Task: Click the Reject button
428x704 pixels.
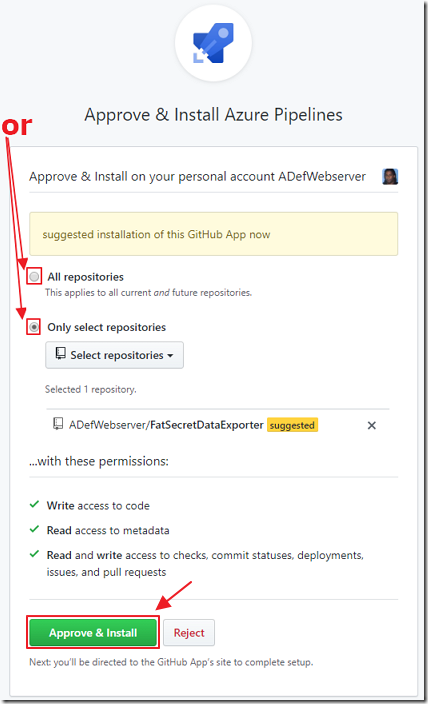Action: pyautogui.click(x=189, y=633)
